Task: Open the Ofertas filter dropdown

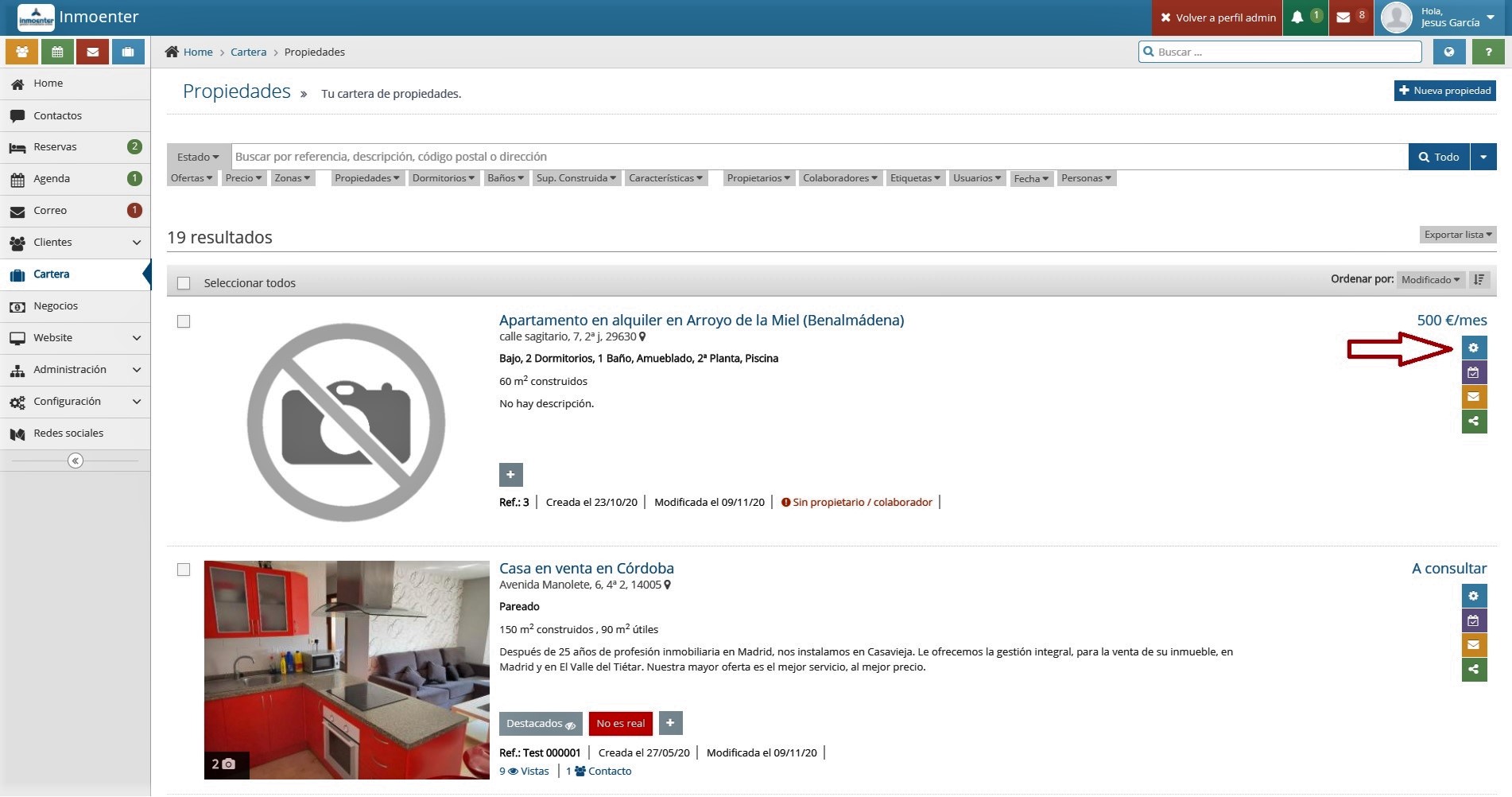Action: pyautogui.click(x=192, y=178)
